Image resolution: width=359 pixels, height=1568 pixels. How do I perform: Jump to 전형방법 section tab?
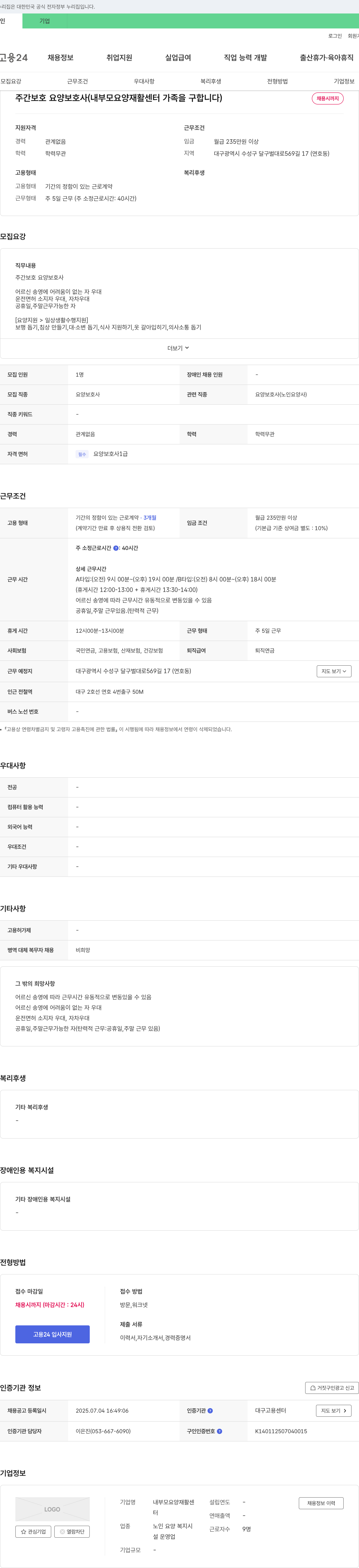coord(277,82)
